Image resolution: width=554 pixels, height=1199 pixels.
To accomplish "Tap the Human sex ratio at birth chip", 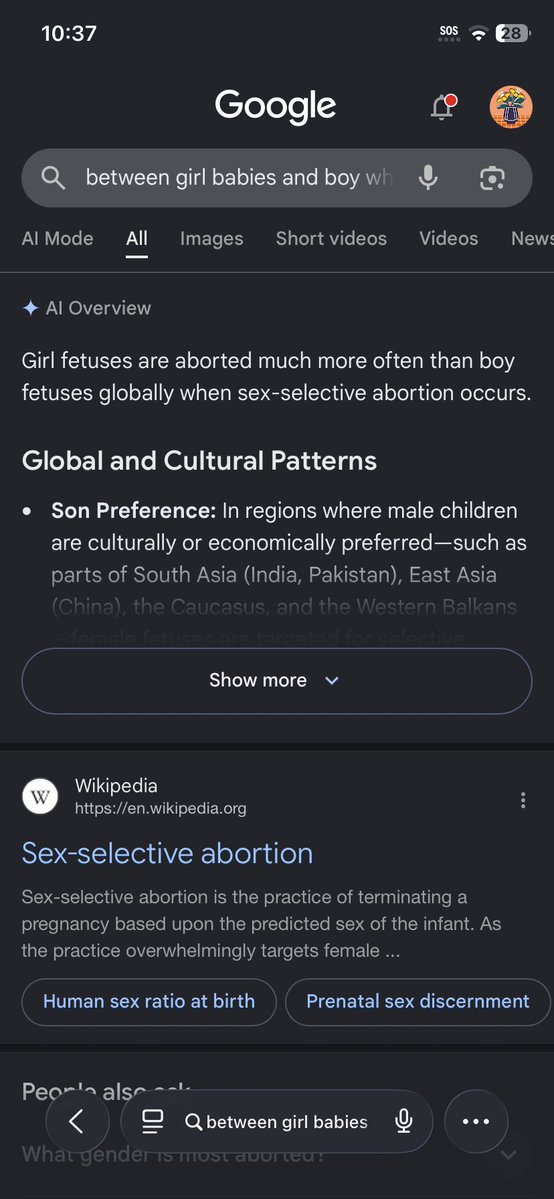I will click(148, 1002).
